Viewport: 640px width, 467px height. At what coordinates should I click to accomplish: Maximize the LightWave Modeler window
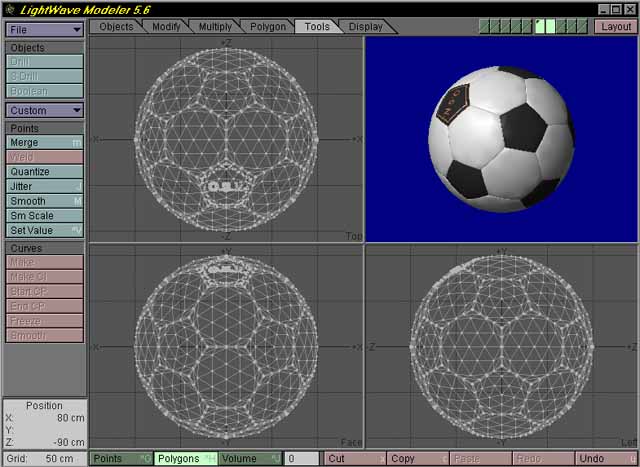pos(616,8)
